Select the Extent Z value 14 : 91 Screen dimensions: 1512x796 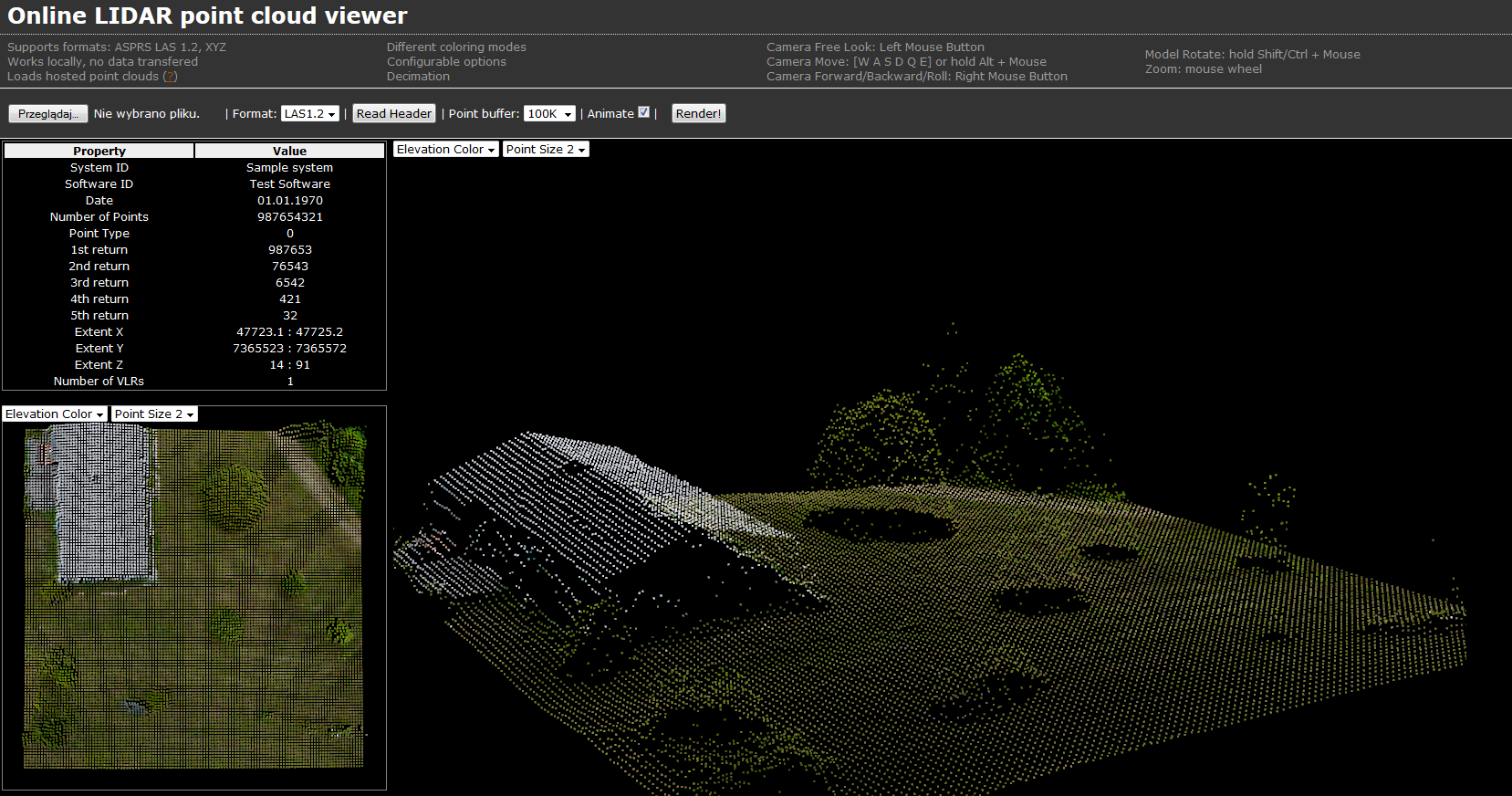[289, 365]
